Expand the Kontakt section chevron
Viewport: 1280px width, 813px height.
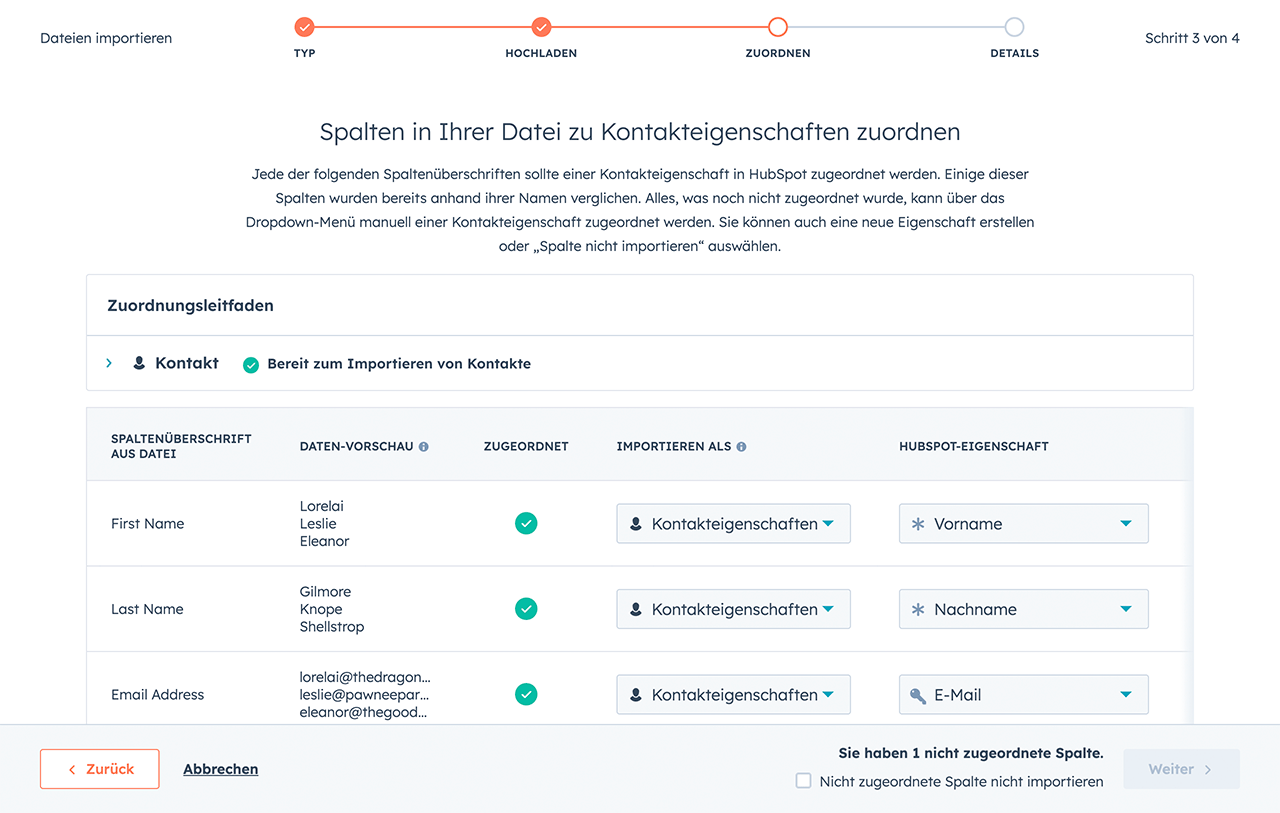(x=109, y=363)
